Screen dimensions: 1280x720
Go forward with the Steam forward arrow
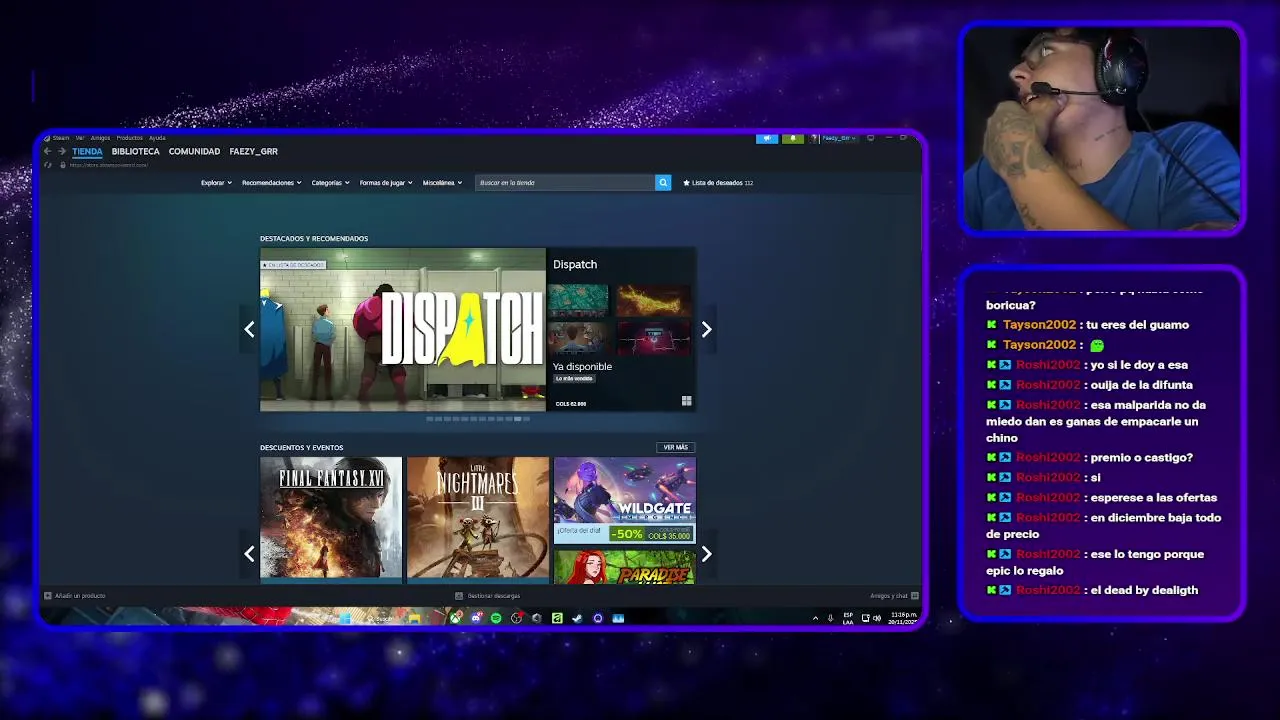point(61,151)
